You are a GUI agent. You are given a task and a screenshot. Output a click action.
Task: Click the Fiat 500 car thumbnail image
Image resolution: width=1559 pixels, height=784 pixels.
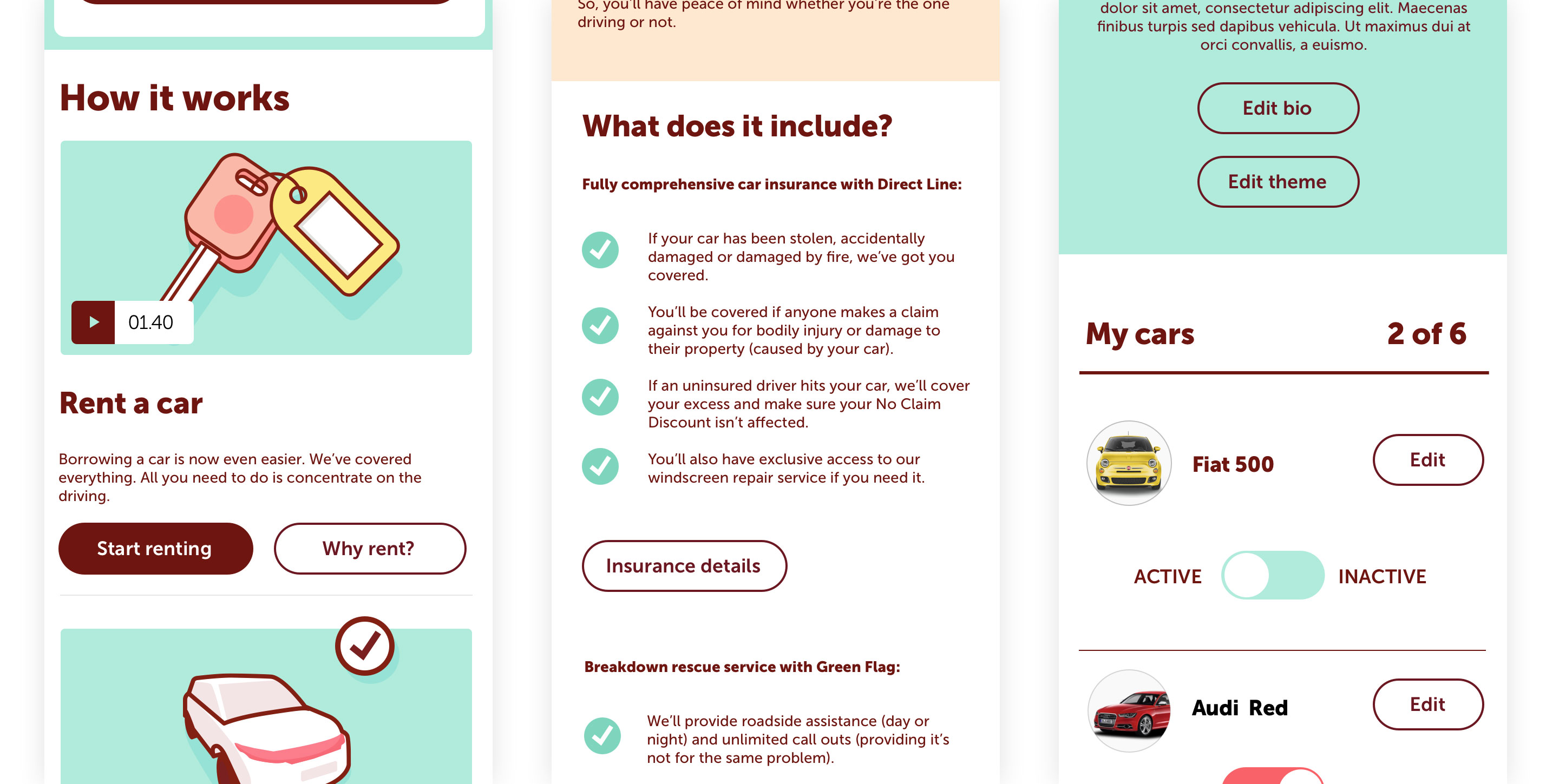pyautogui.click(x=1127, y=463)
